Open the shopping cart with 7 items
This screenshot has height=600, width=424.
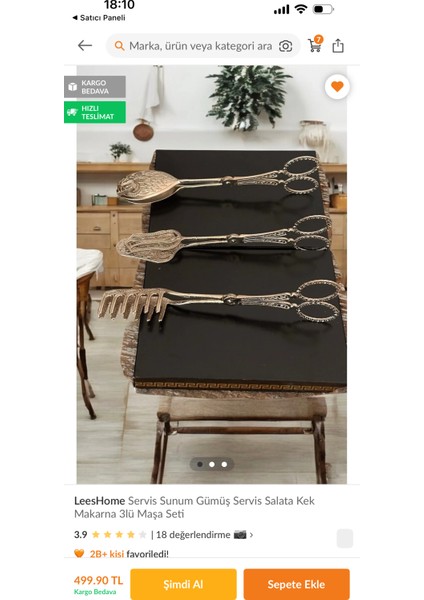click(x=315, y=44)
